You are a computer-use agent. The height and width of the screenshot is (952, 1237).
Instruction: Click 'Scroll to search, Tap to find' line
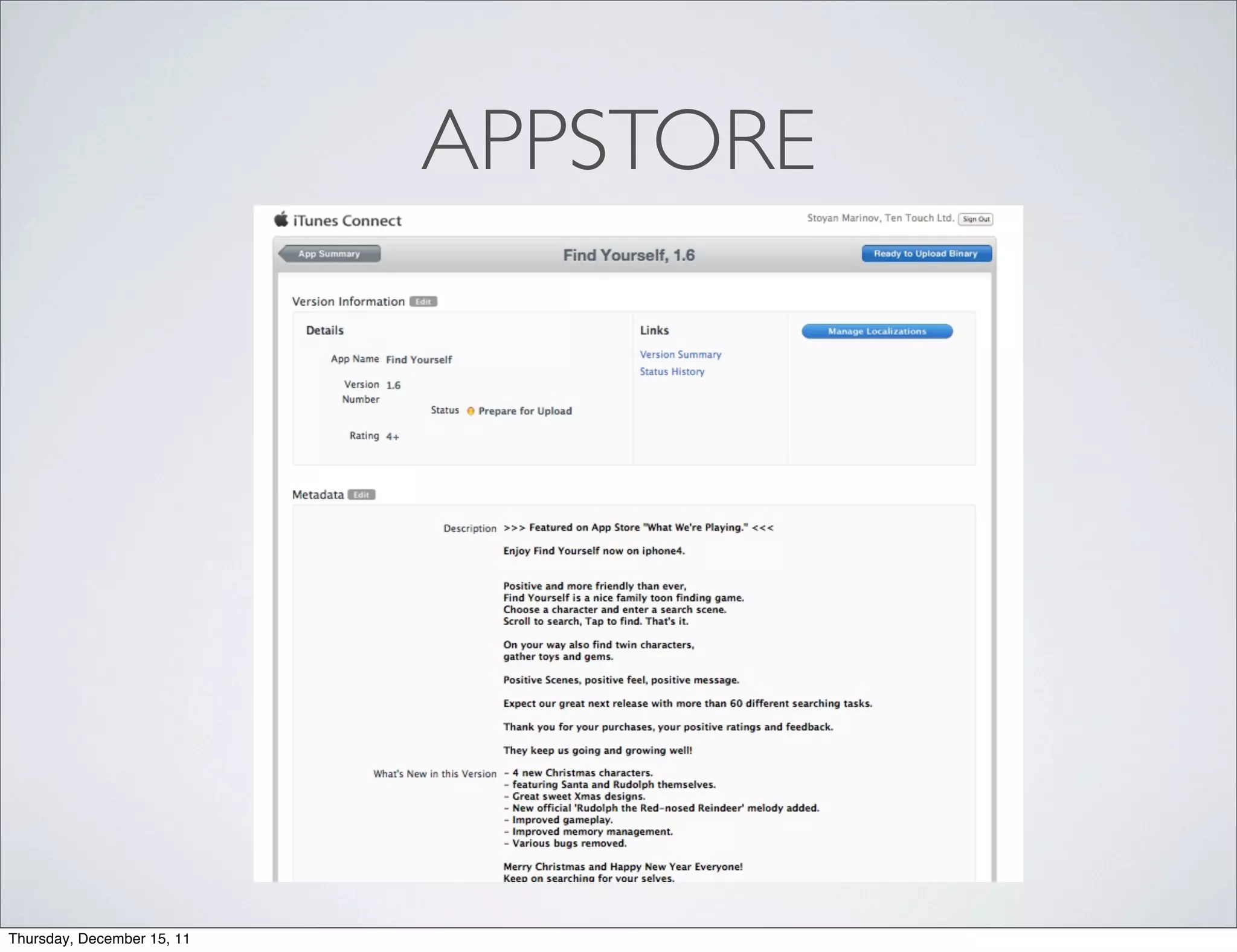(x=596, y=621)
